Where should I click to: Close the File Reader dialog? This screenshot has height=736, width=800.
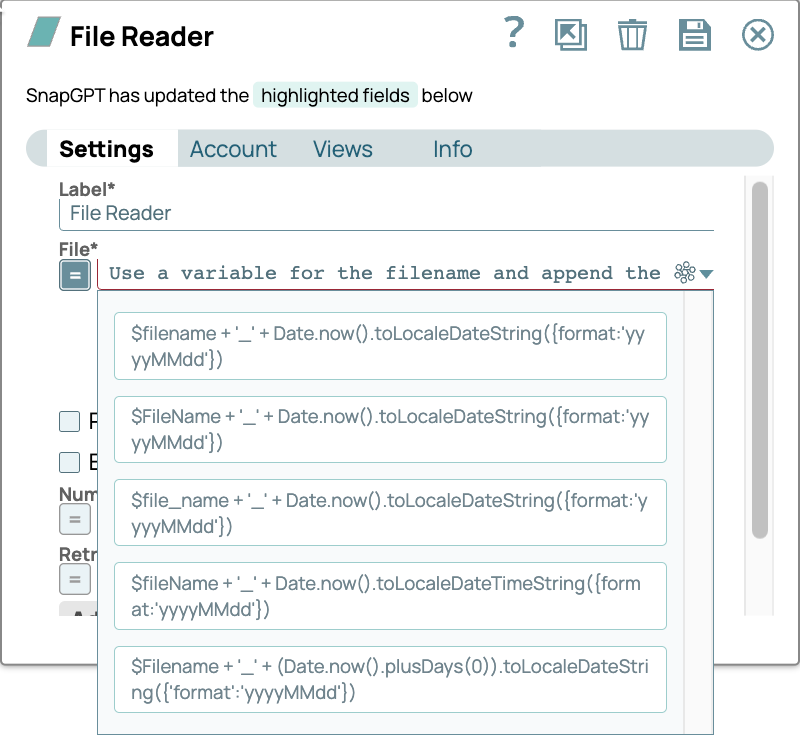pyautogui.click(x=758, y=36)
